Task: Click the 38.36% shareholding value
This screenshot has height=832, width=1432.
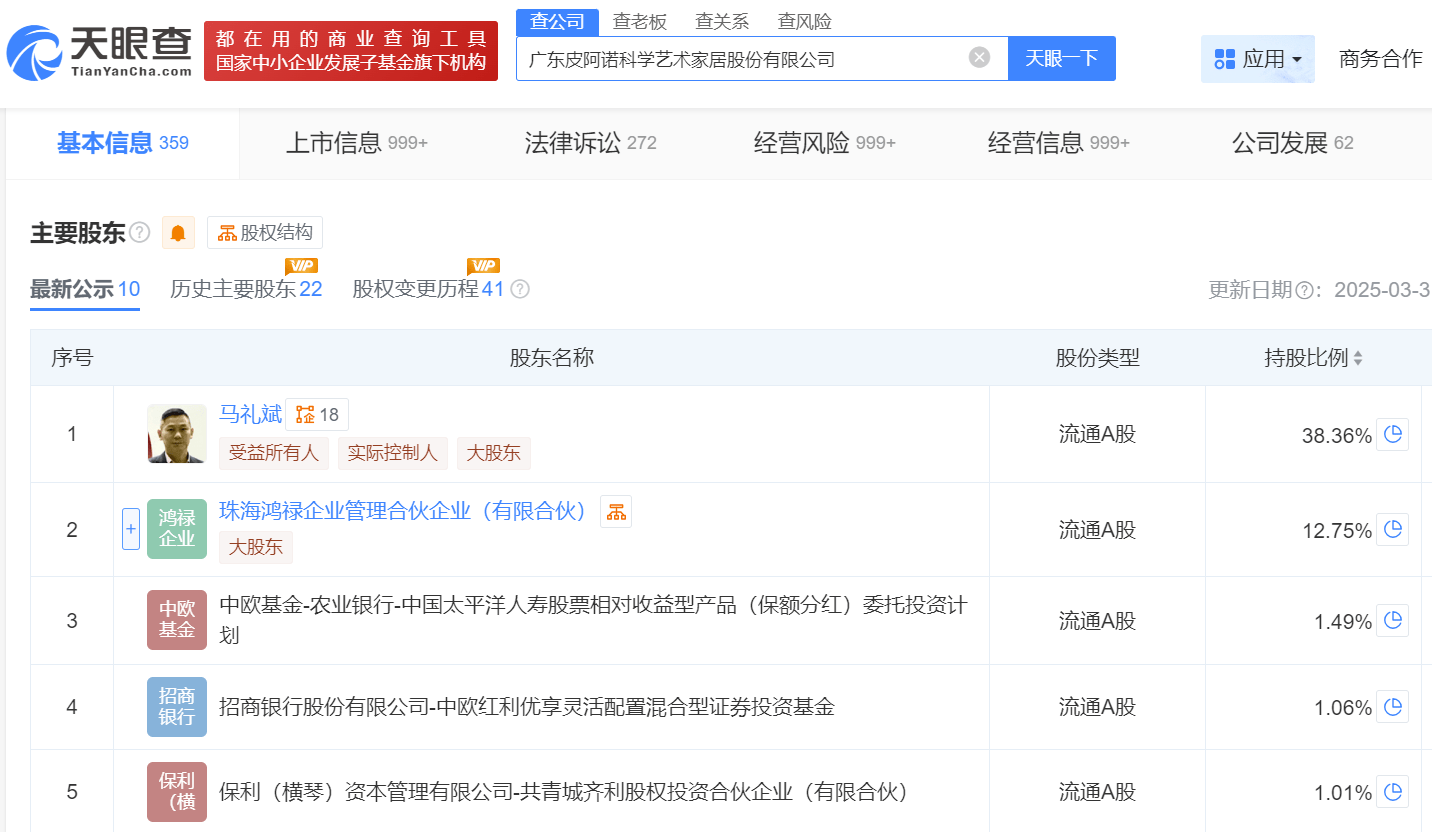Action: (x=1337, y=436)
